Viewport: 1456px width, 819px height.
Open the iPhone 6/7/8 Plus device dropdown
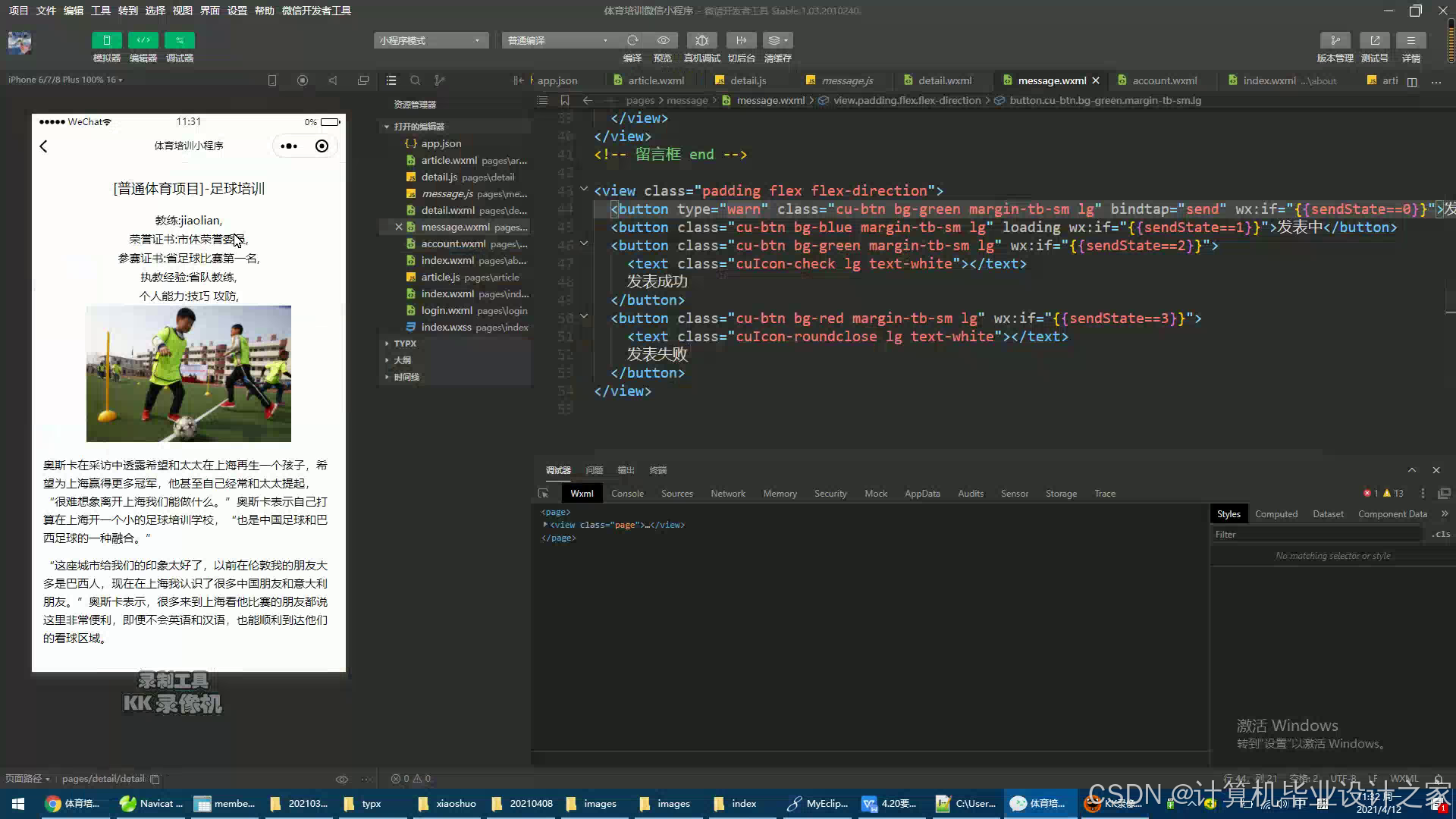click(x=65, y=80)
